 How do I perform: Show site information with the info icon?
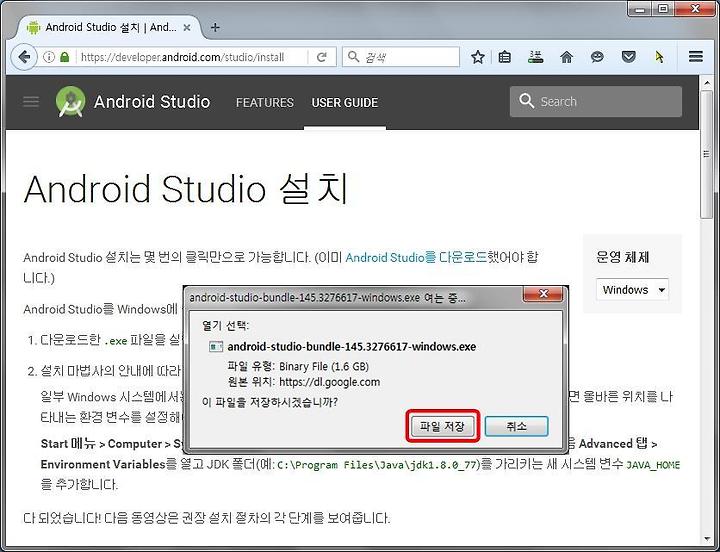(49, 57)
